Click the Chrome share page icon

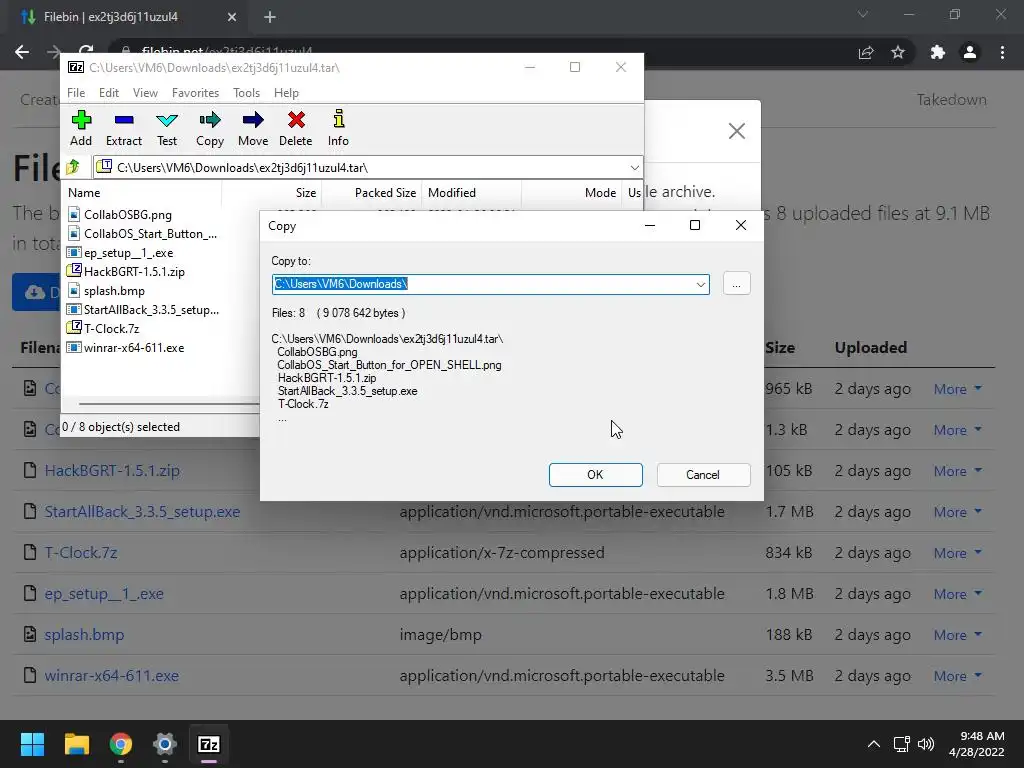coord(866,52)
